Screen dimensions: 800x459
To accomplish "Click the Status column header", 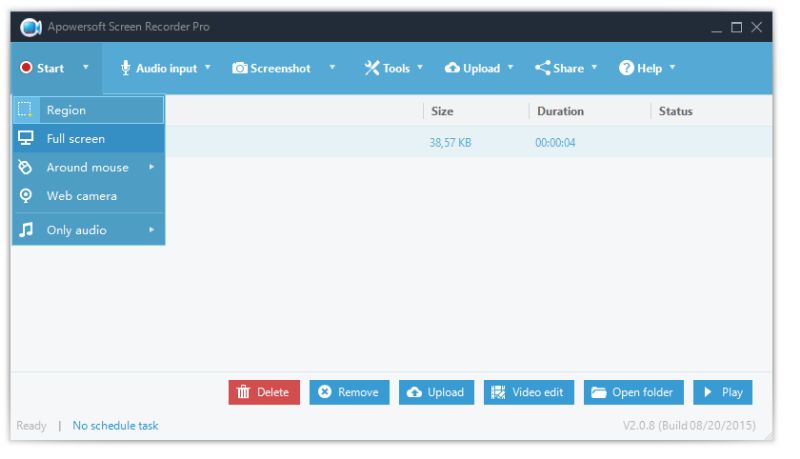I will tap(676, 111).
